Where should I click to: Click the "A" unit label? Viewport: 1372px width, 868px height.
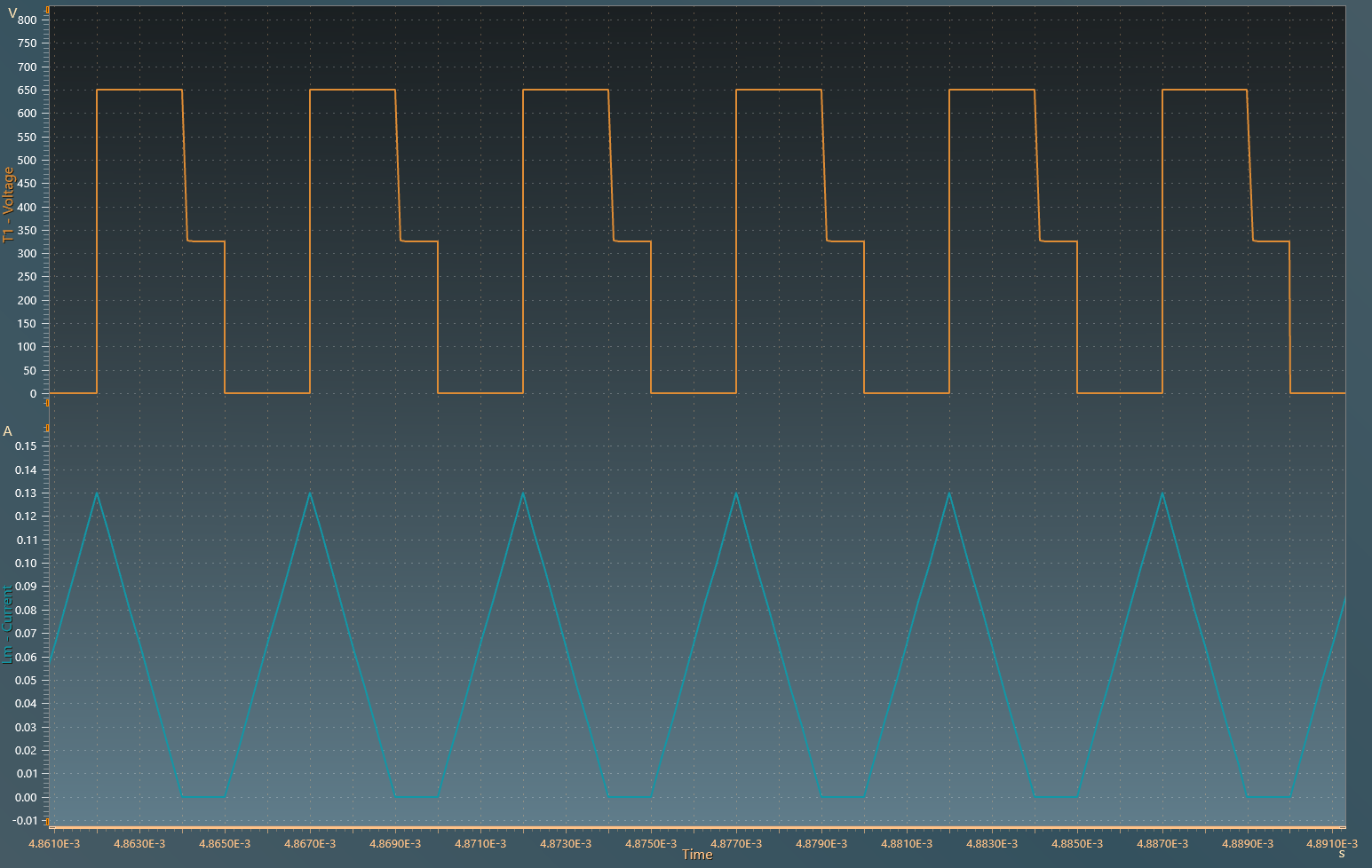click(8, 431)
